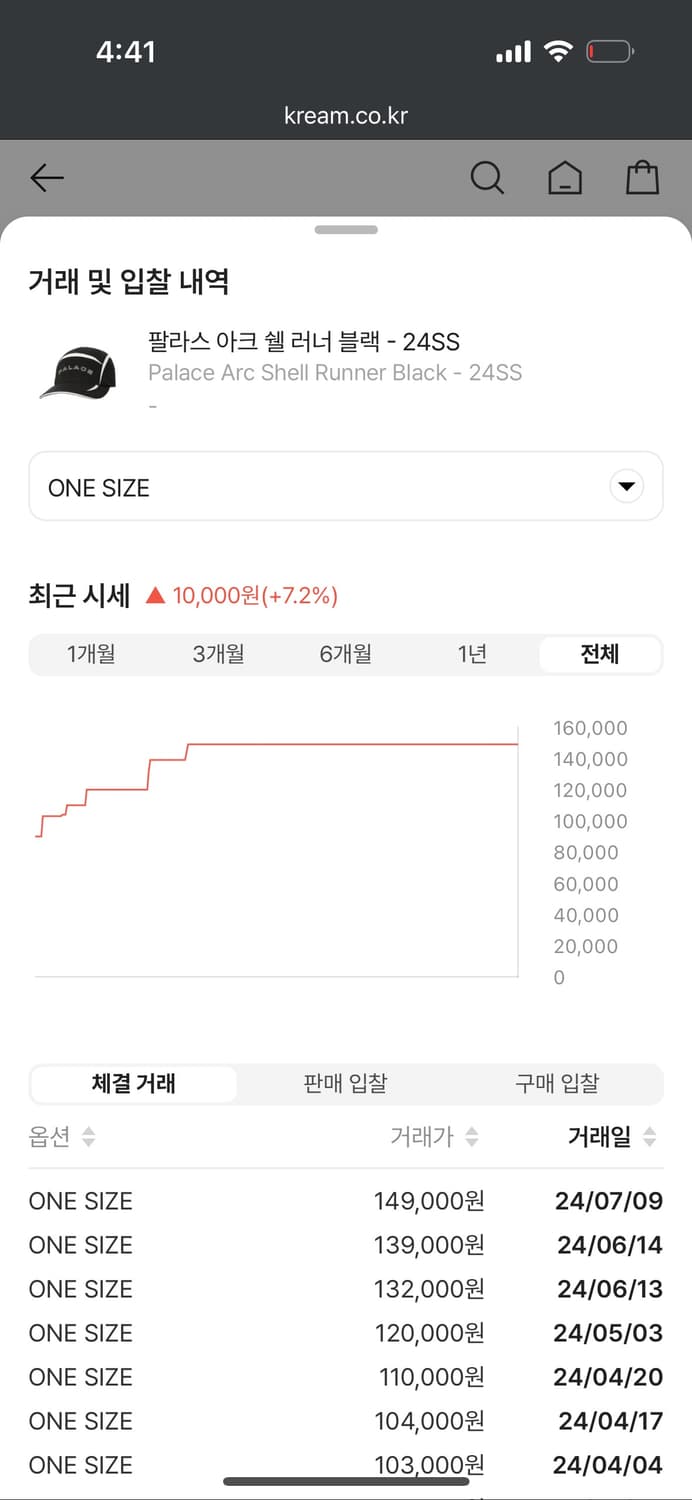692x1500 pixels.
Task: Open the 구매 입찰 tab
Action: pos(557,1083)
